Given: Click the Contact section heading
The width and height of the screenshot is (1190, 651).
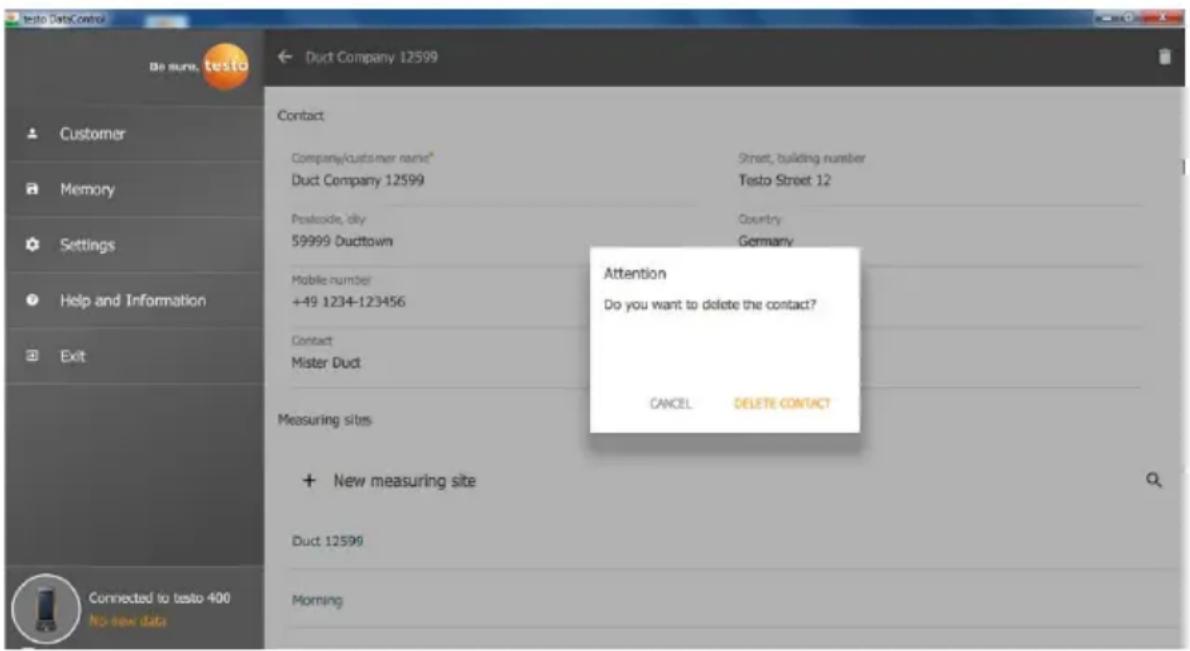Looking at the screenshot, I should click(x=301, y=115).
